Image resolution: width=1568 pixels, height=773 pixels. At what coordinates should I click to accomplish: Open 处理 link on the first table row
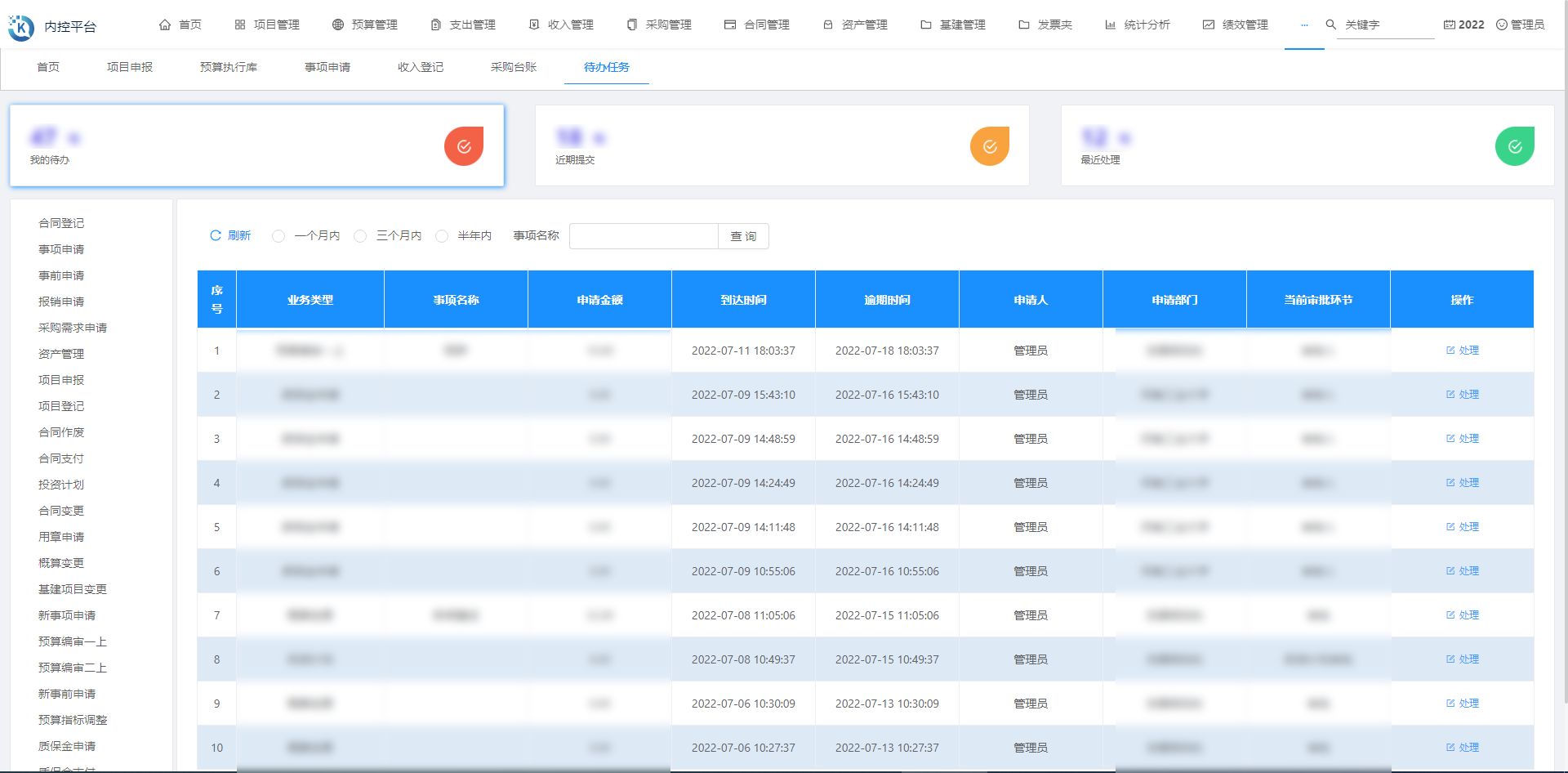click(x=1461, y=350)
